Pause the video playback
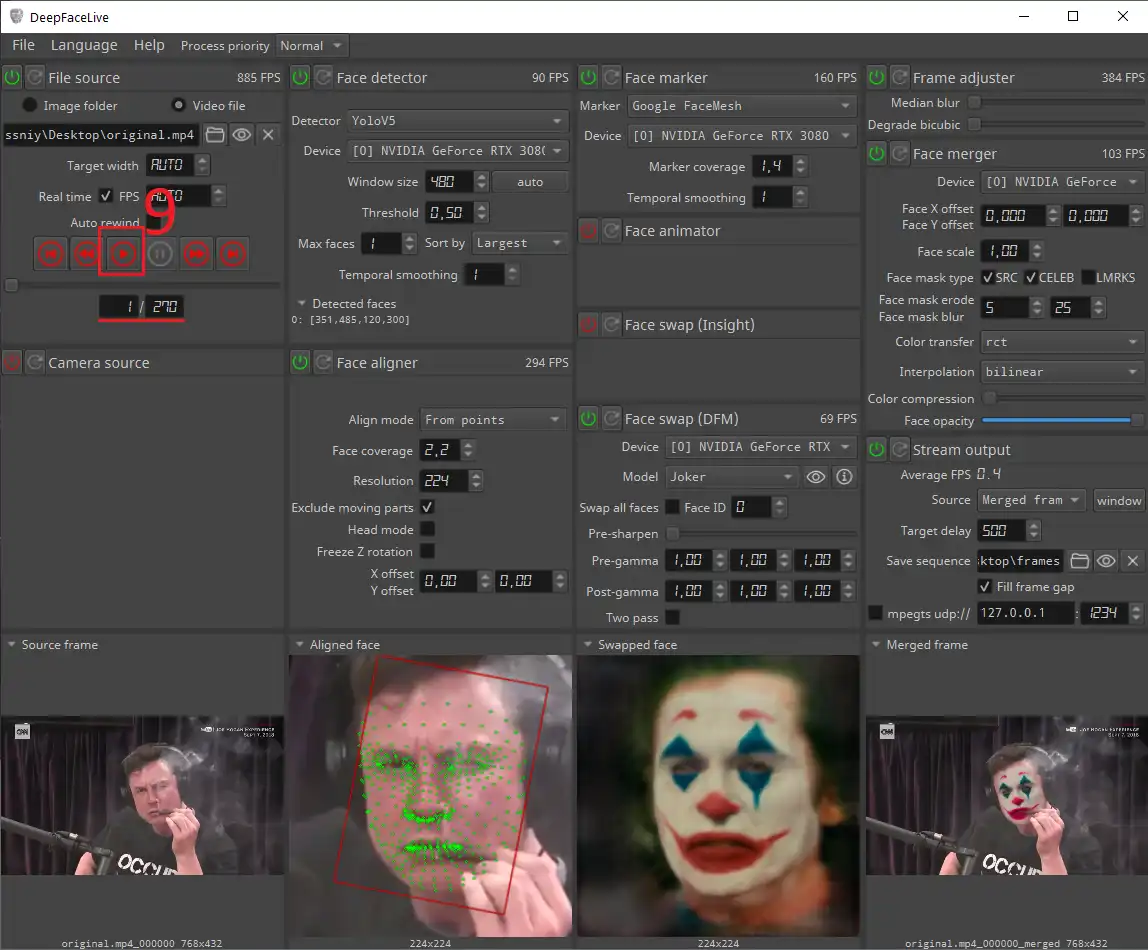This screenshot has width=1148, height=950. pyautogui.click(x=160, y=254)
